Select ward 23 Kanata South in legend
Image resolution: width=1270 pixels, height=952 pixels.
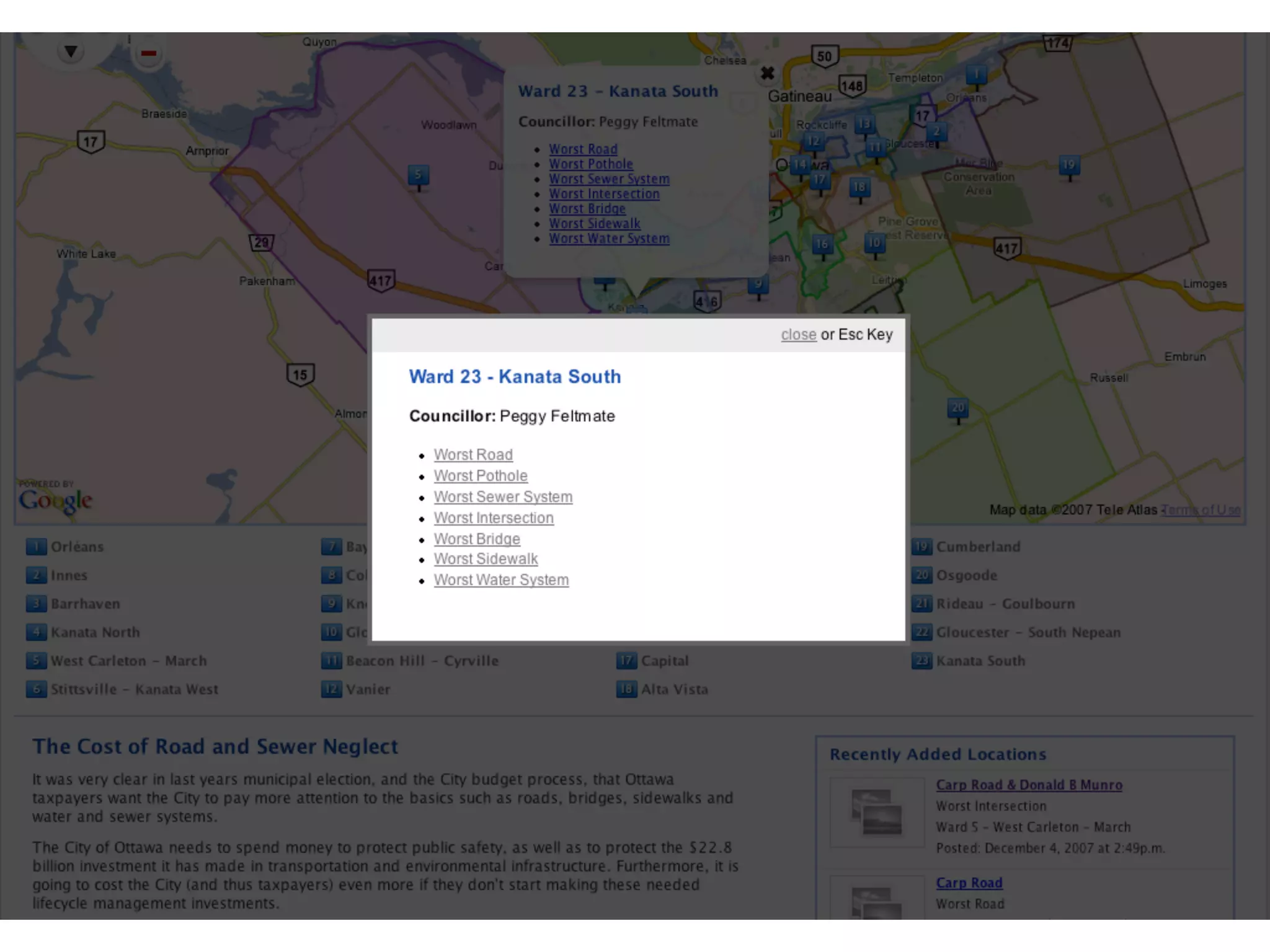980,661
